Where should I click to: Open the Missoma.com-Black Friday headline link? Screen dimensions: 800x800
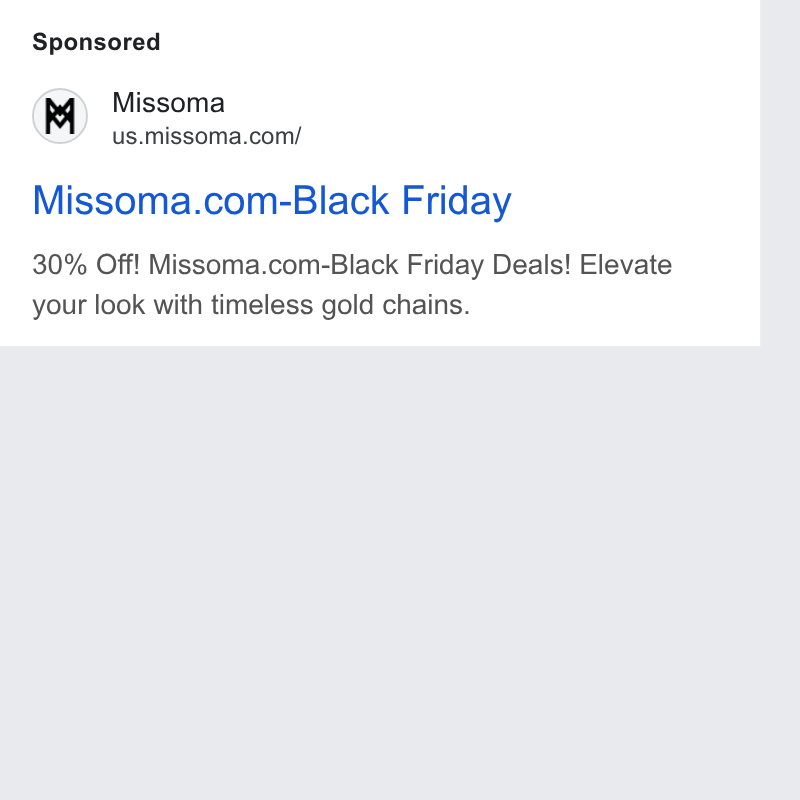tap(272, 201)
